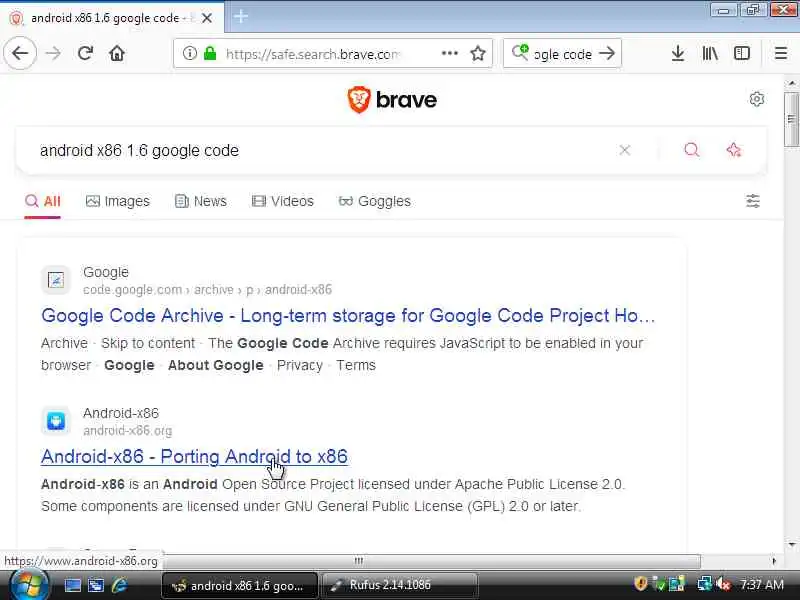The height and width of the screenshot is (600, 800).
Task: Click the horizontal scrollbar thumb
Action: pos(359,561)
